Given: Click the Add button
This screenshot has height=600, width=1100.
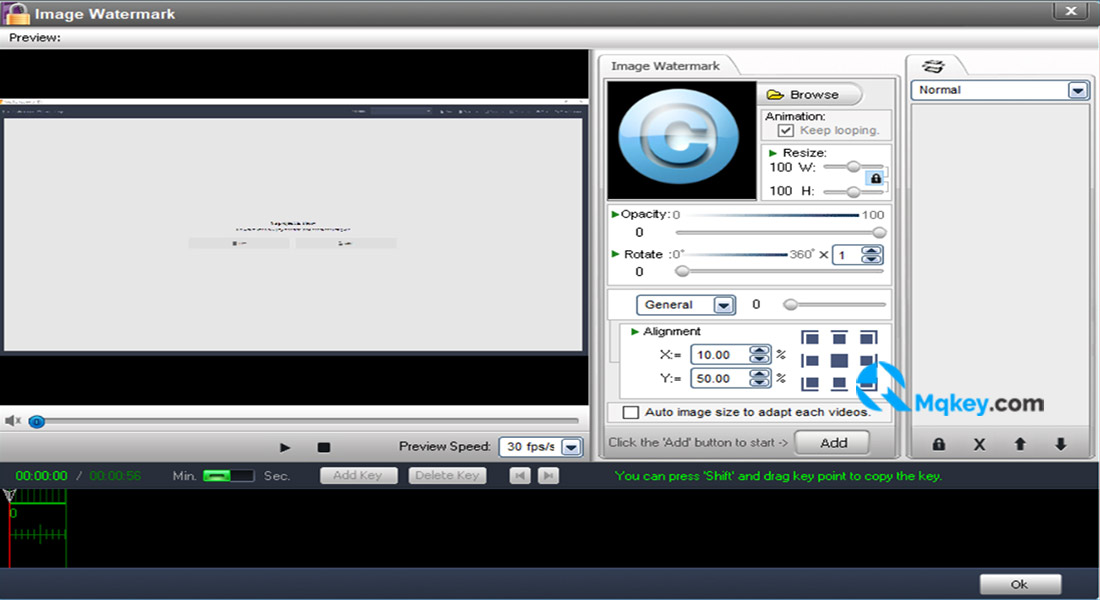Looking at the screenshot, I should [833, 443].
